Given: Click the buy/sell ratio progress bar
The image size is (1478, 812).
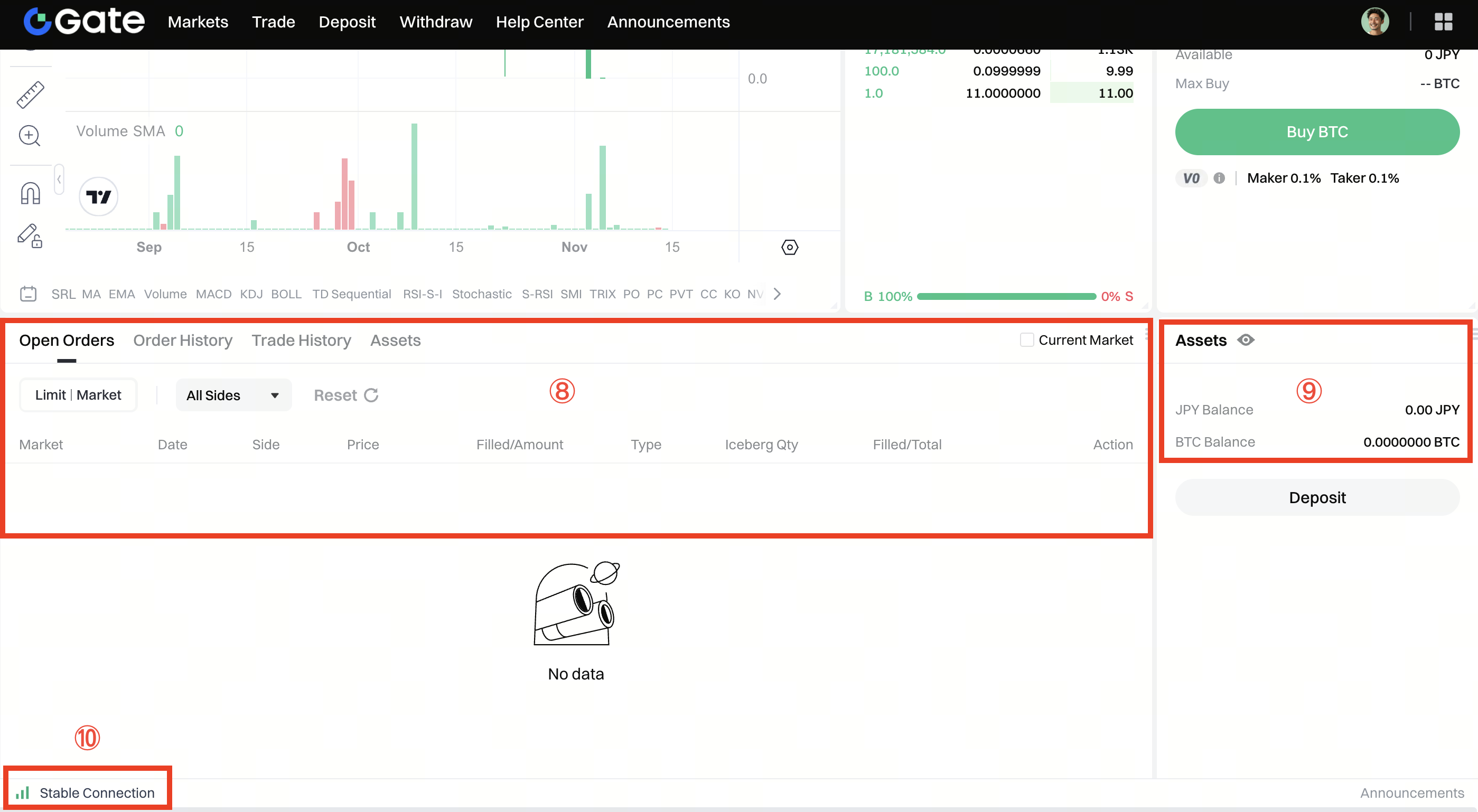Looking at the screenshot, I should (x=1006, y=297).
